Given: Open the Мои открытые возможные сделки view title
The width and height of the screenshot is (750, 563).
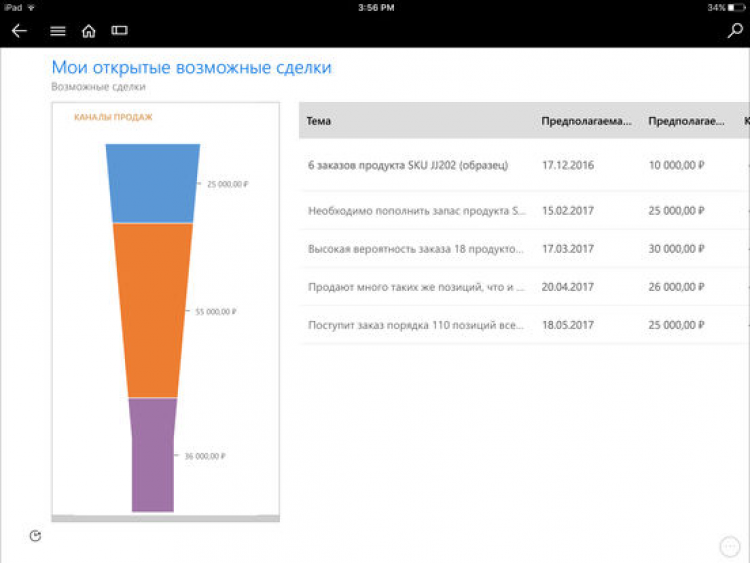Looking at the screenshot, I should [x=191, y=68].
